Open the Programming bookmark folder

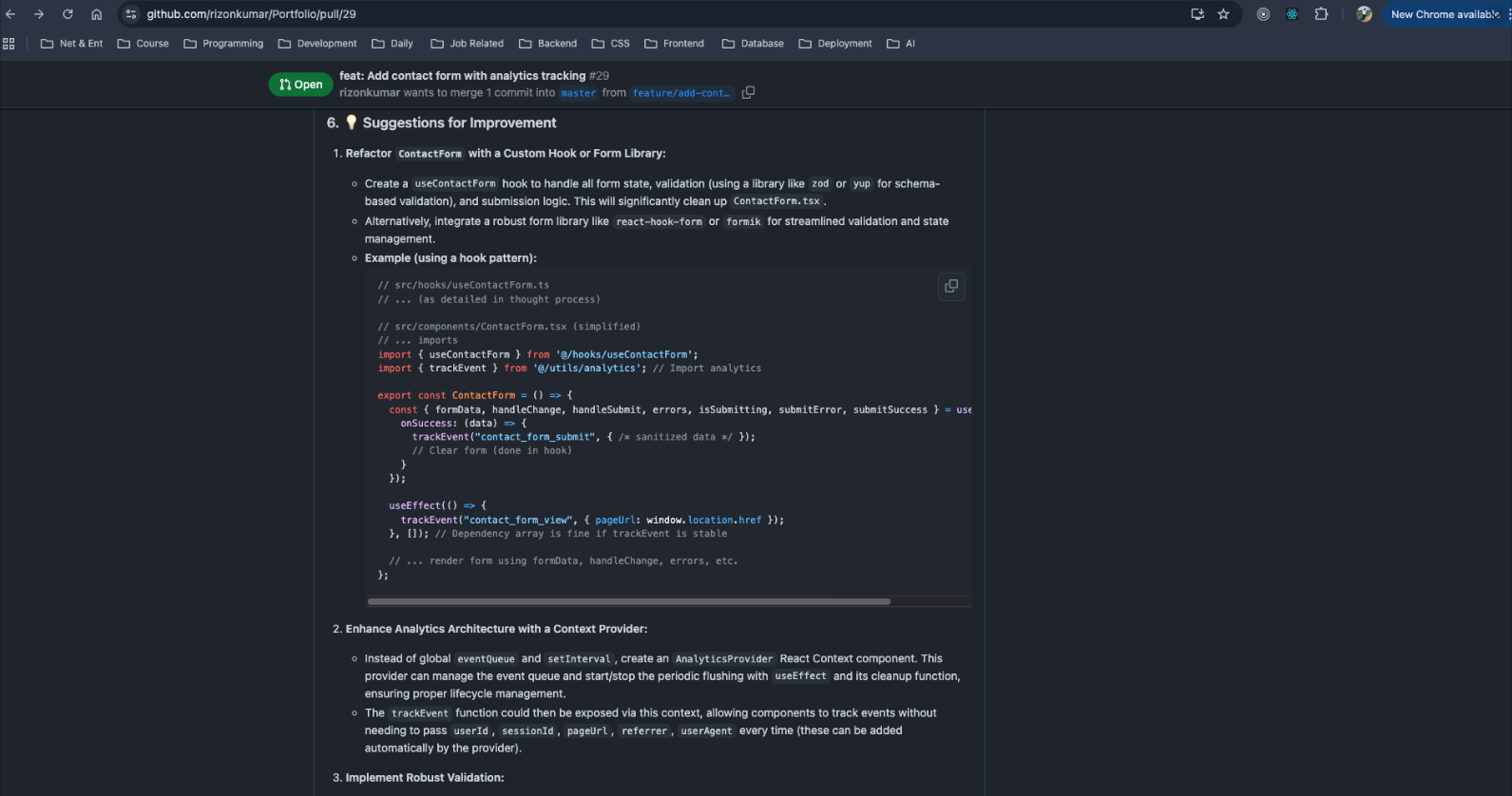point(223,44)
